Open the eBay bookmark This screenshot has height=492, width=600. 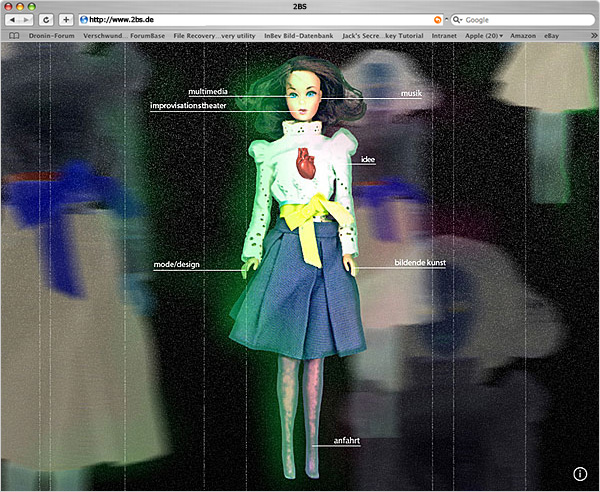[x=551, y=36]
